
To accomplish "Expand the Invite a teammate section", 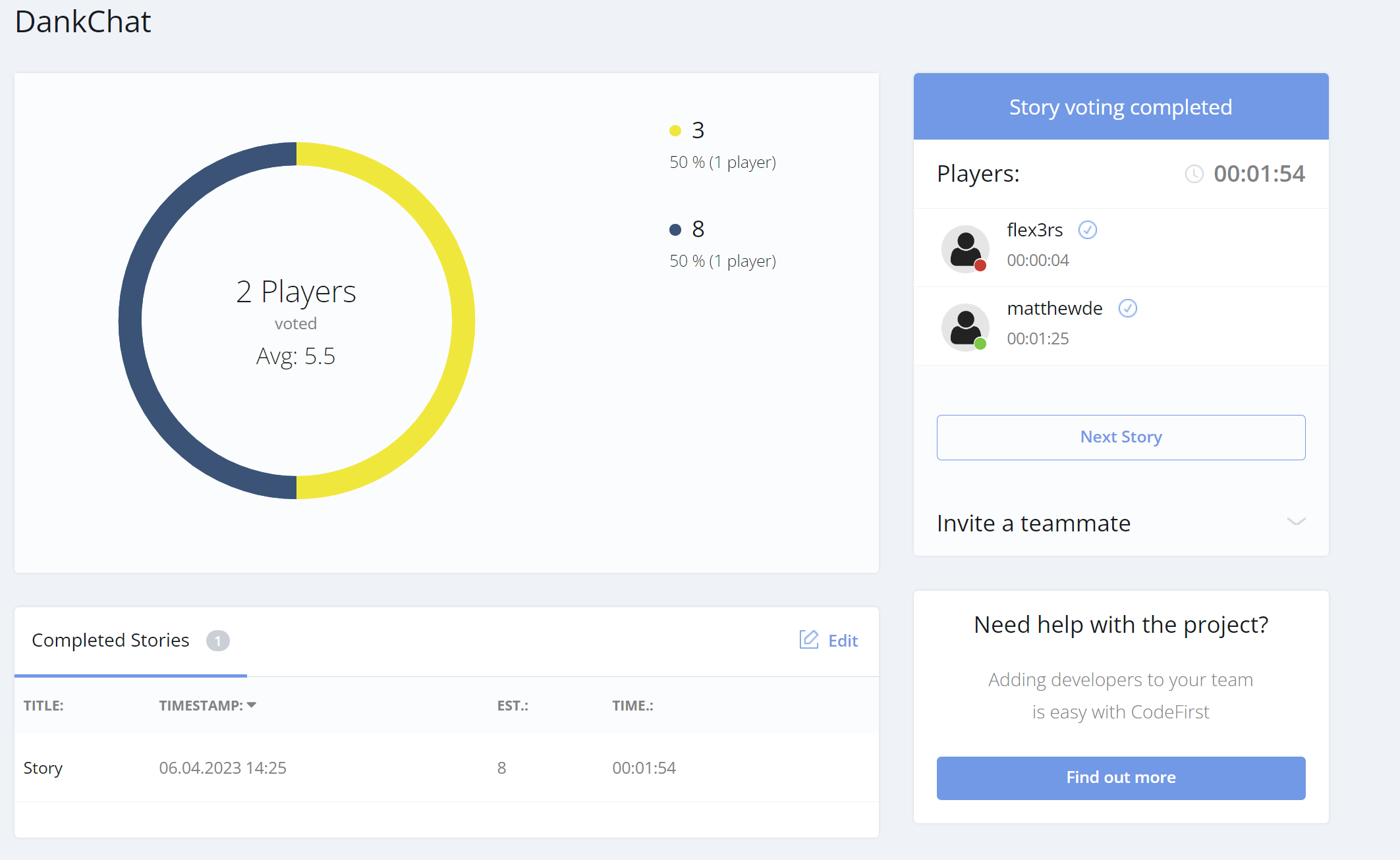I will pos(1033,523).
